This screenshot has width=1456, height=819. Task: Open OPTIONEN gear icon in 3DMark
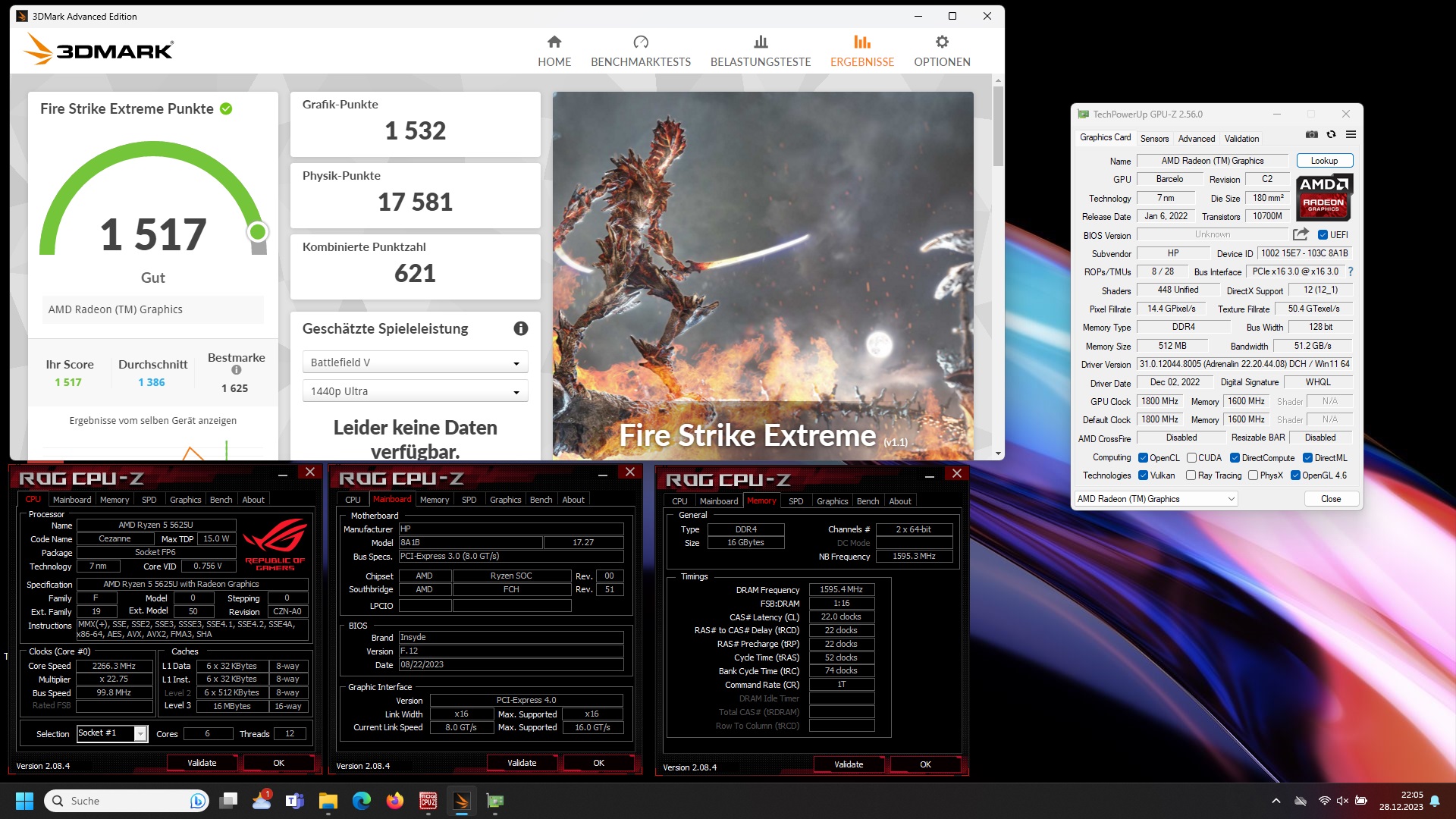click(x=942, y=42)
